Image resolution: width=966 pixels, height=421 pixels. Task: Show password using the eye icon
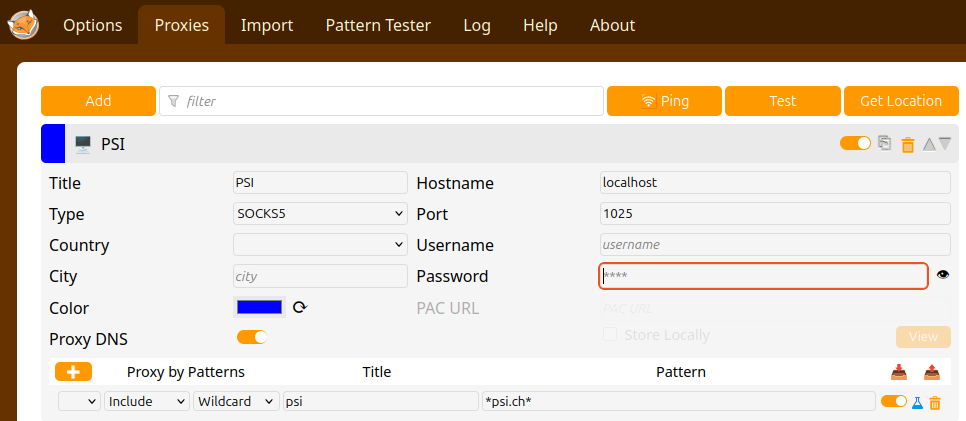[x=942, y=275]
